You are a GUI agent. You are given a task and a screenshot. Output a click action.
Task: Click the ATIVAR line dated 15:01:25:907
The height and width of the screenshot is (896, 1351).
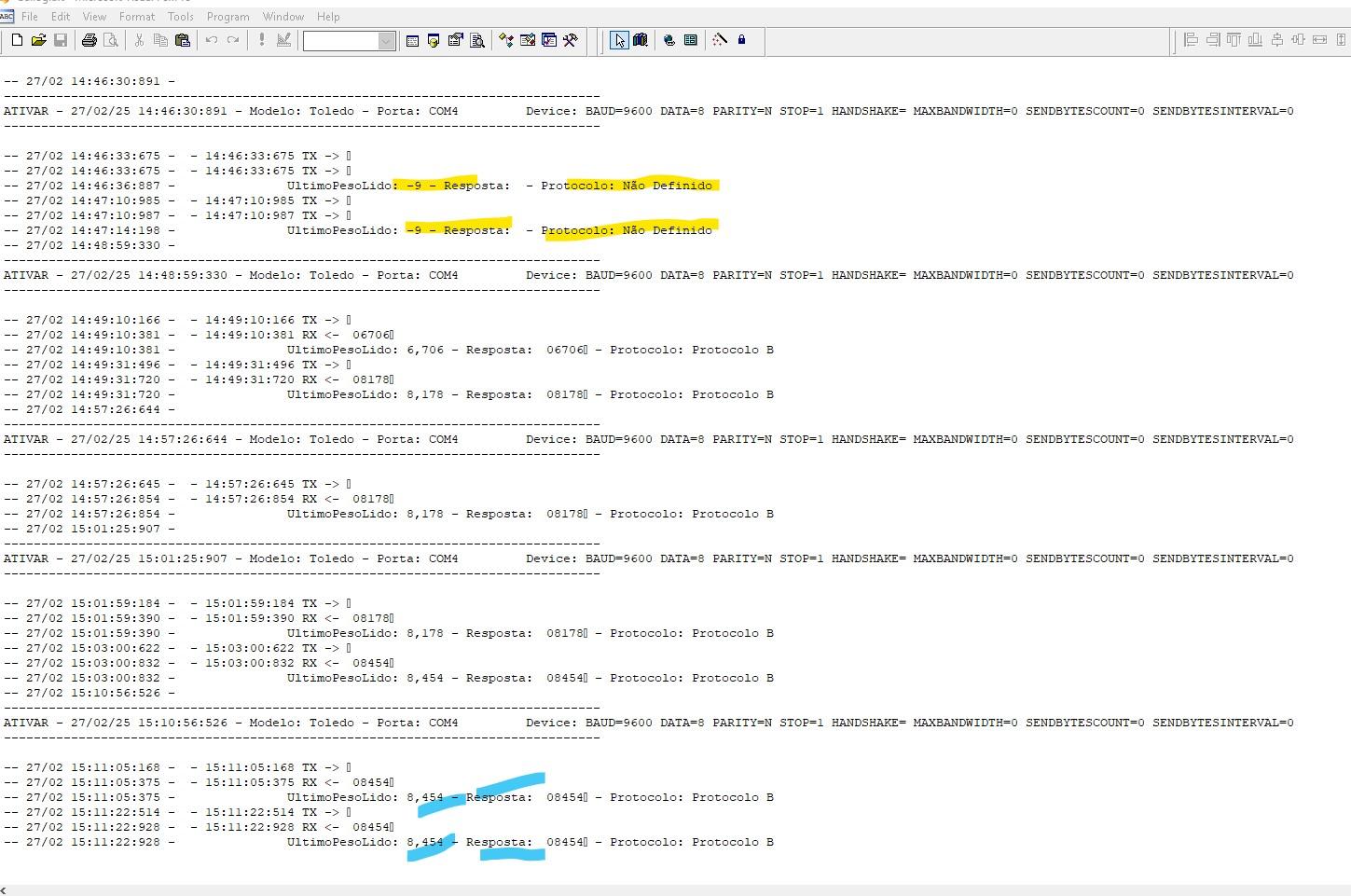tap(649, 558)
